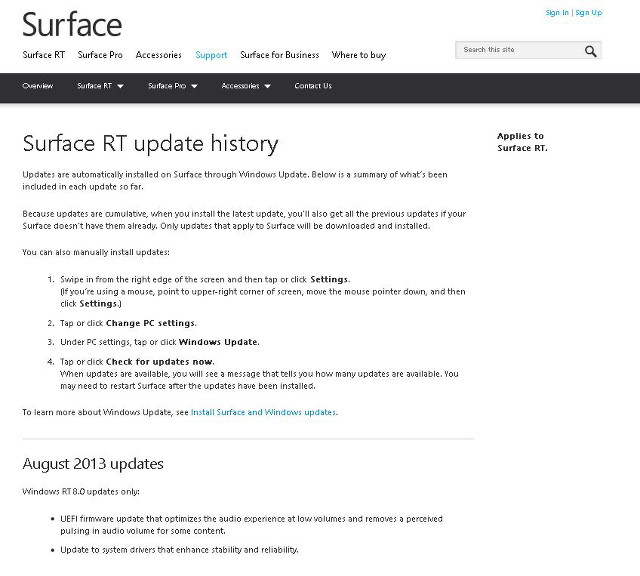640x576 pixels.
Task: Click the search magnifier icon
Action: (x=590, y=51)
